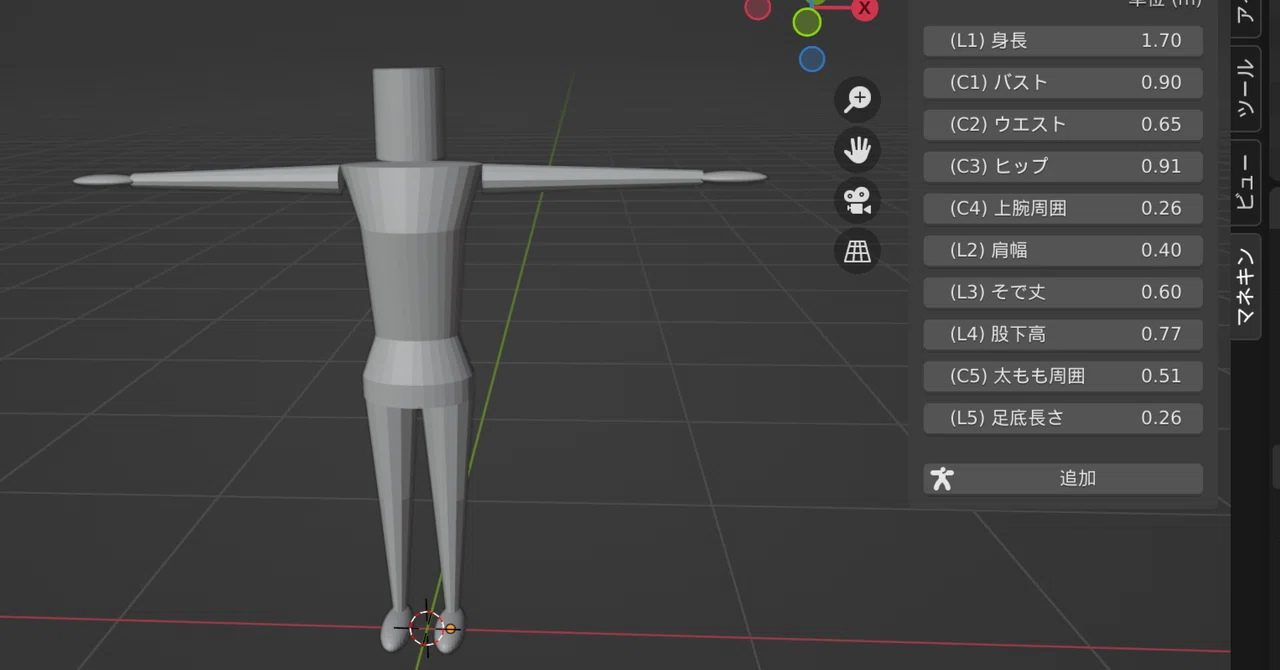Image resolution: width=1280 pixels, height=670 pixels.
Task: Click the (C3) ヒップ value field
Action: [x=1063, y=166]
